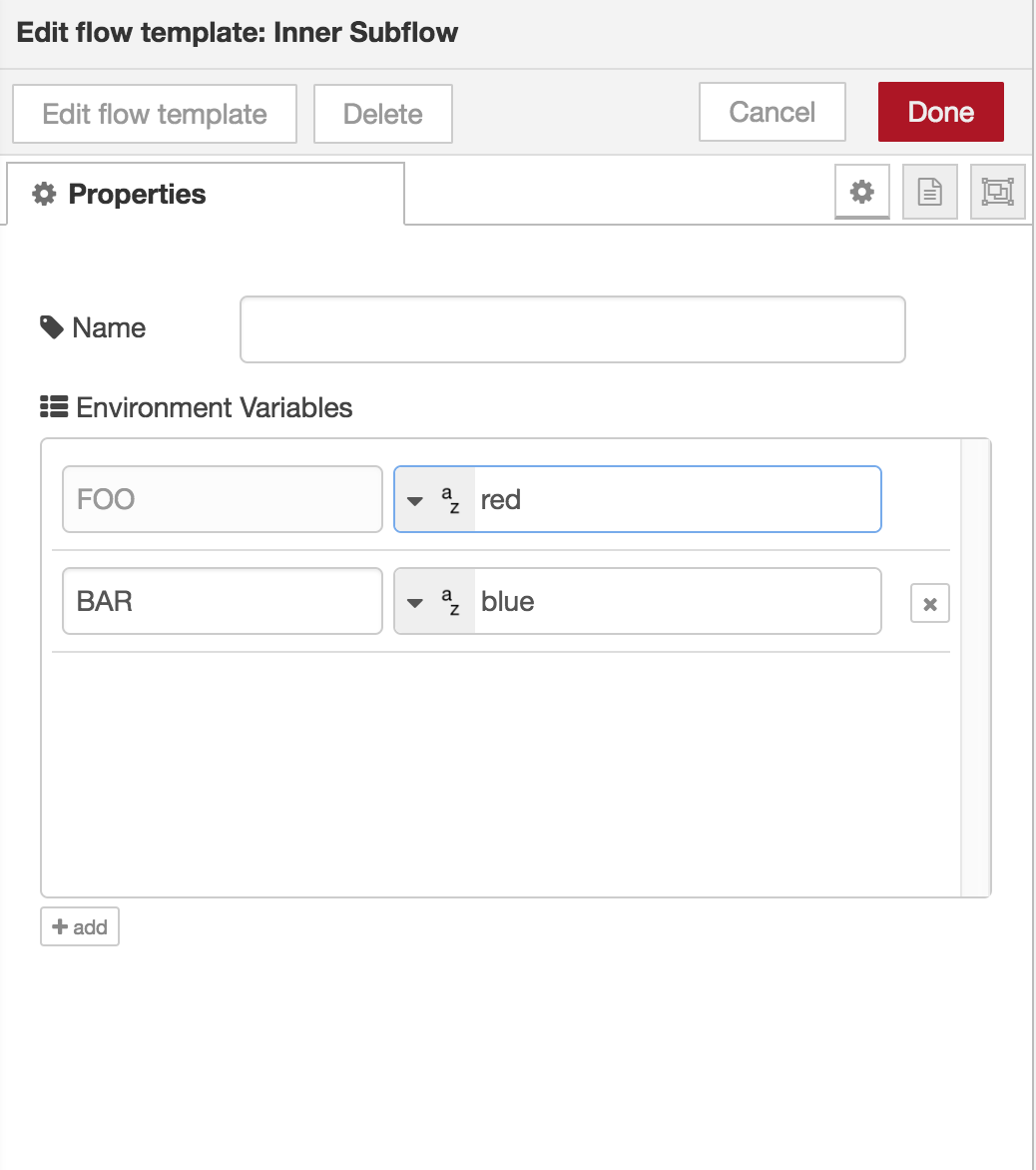Expand BAR value type dropdown arrow
1036x1170 pixels.
[415, 603]
